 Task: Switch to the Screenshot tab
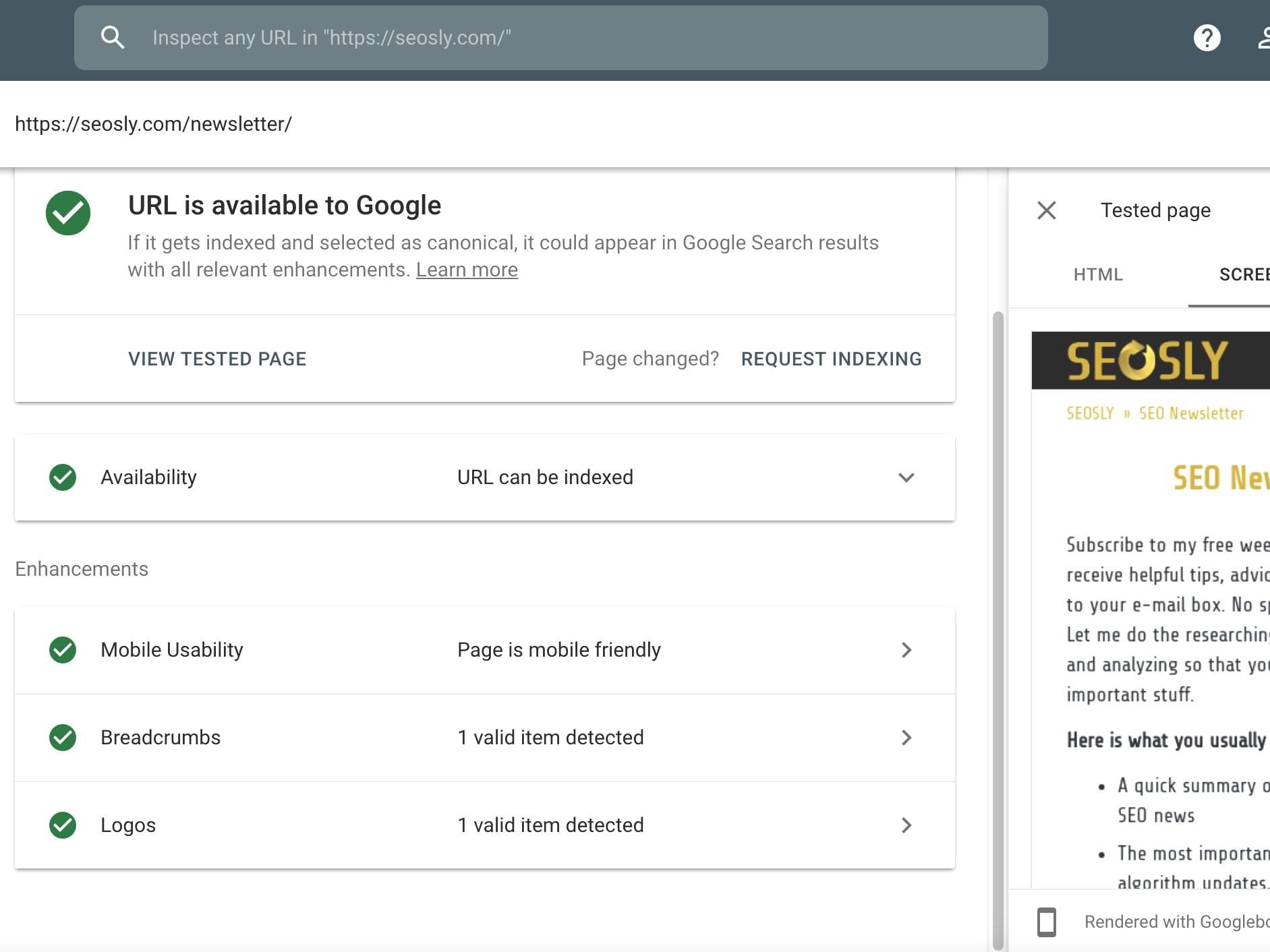[x=1244, y=274]
